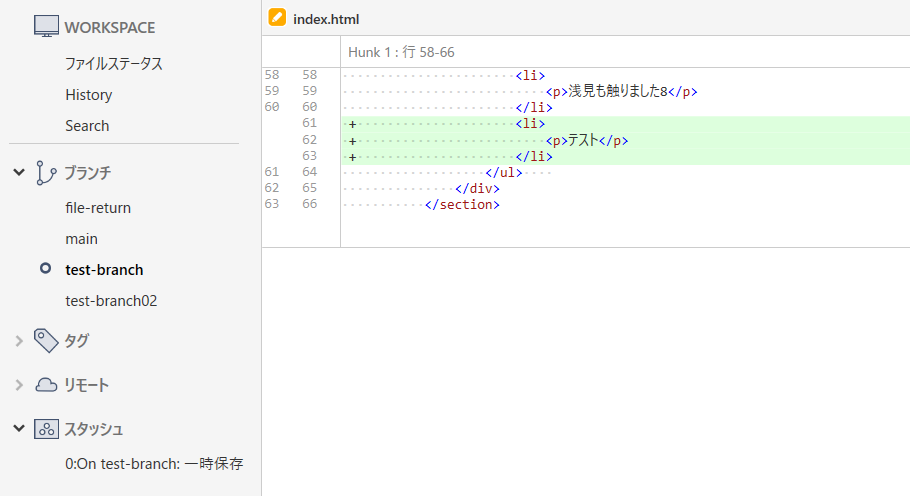Expand the リモート section
Screen dimensions: 910x496
19,385
